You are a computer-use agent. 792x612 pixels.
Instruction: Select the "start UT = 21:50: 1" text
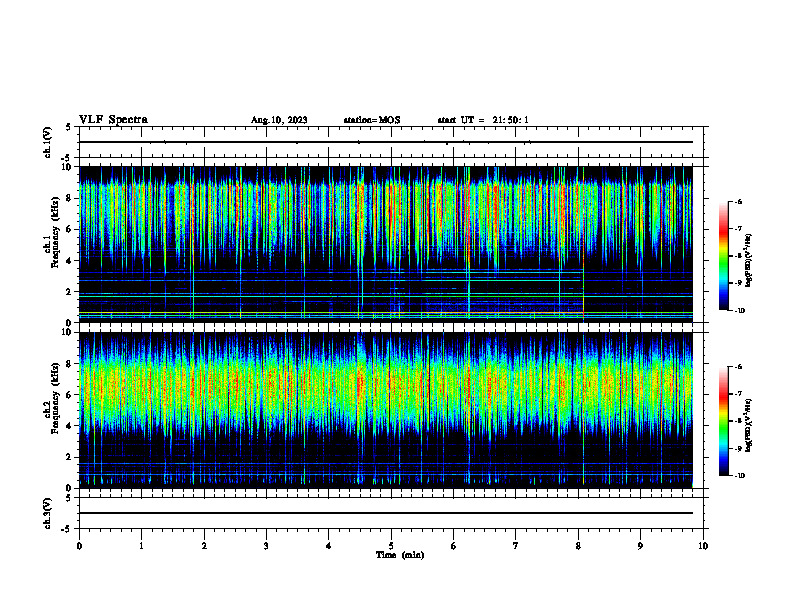483,120
